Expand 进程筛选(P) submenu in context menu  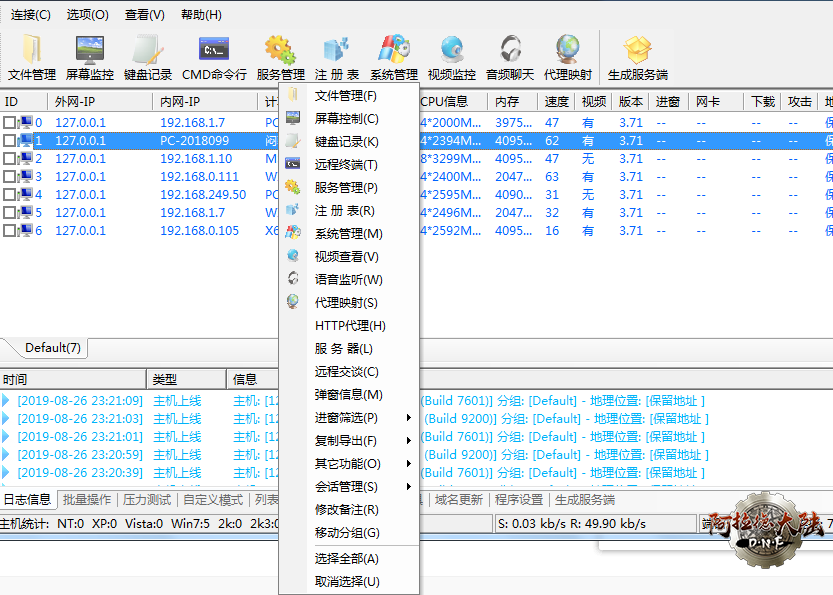[362, 417]
